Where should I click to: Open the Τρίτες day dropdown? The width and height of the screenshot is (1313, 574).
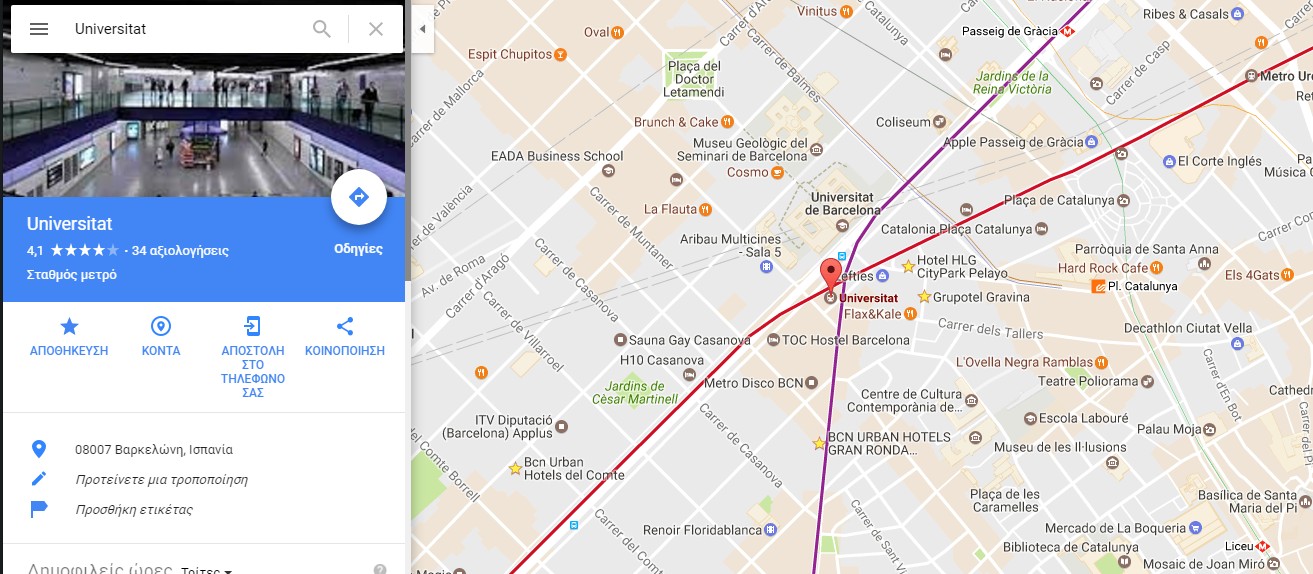coord(207,571)
